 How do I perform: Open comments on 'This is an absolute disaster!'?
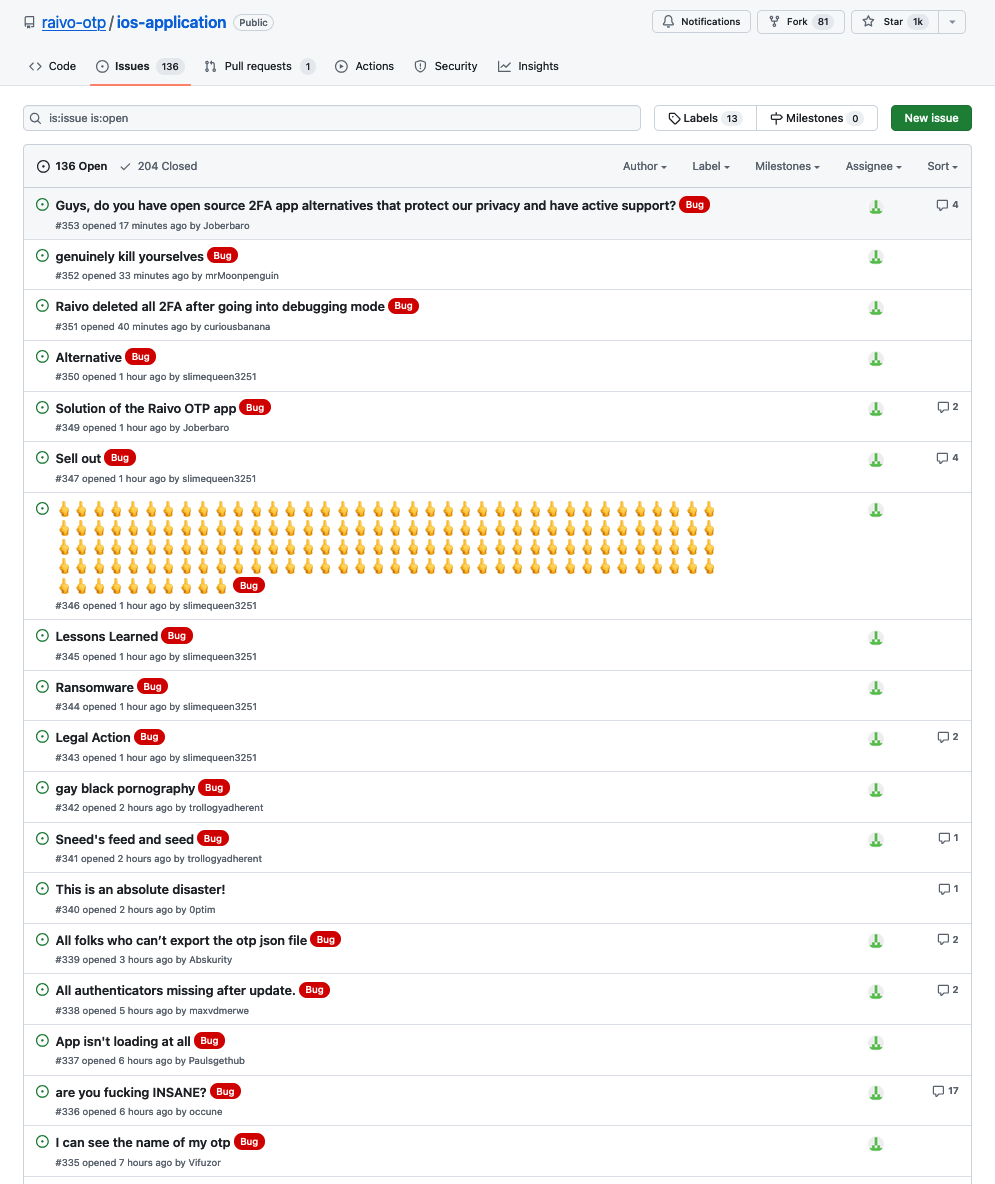coord(948,890)
